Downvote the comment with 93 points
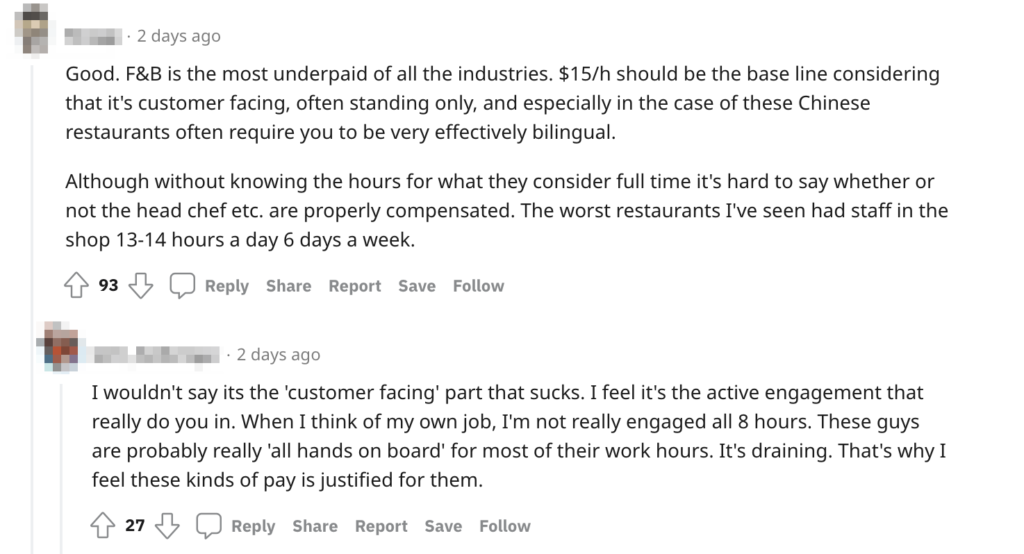Screen dimensions: 1024x554 coord(142,286)
